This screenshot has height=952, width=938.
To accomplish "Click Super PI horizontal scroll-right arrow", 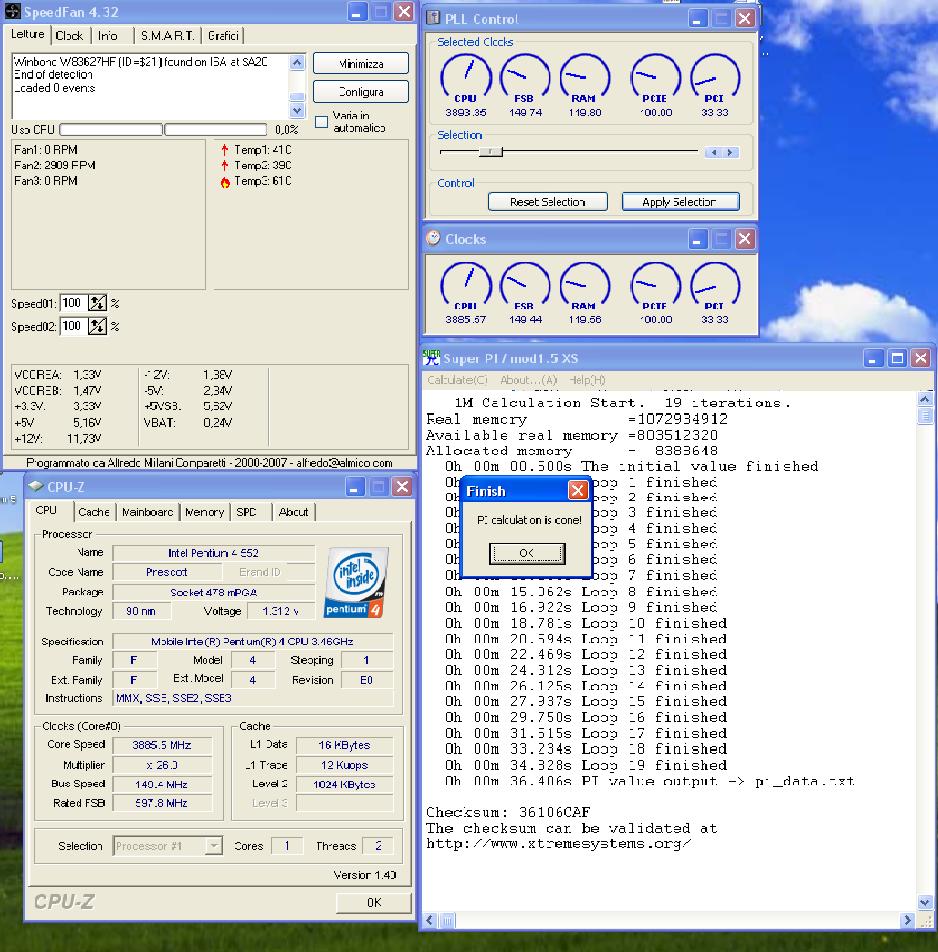I will [908, 920].
